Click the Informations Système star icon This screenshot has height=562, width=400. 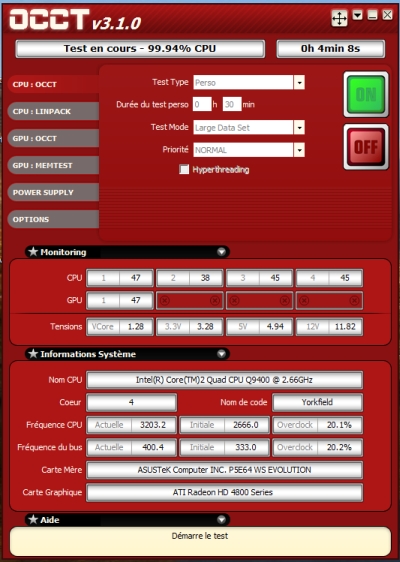click(x=33, y=354)
